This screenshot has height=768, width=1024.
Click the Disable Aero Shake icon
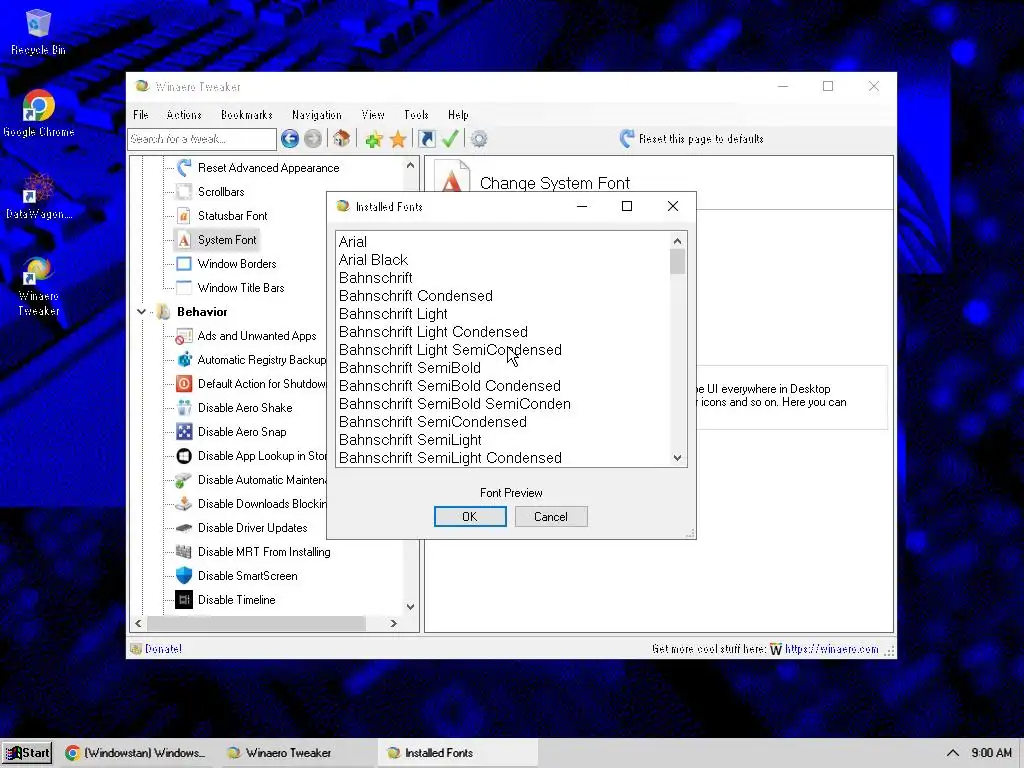184,408
